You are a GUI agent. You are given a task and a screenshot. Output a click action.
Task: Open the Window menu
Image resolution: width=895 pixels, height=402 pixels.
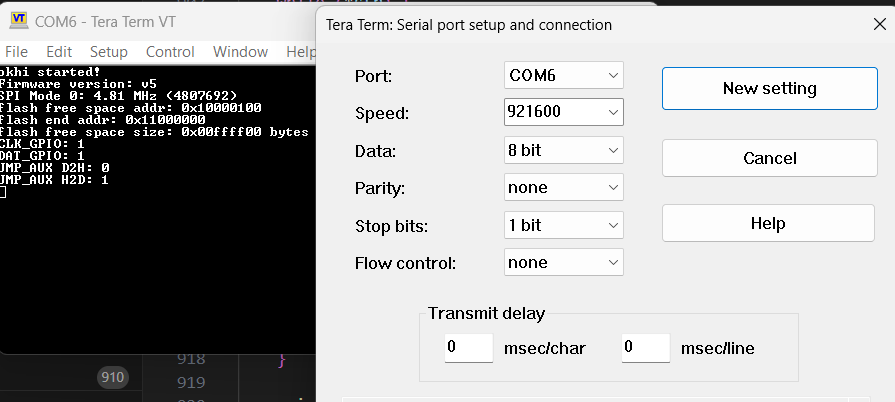(240, 52)
